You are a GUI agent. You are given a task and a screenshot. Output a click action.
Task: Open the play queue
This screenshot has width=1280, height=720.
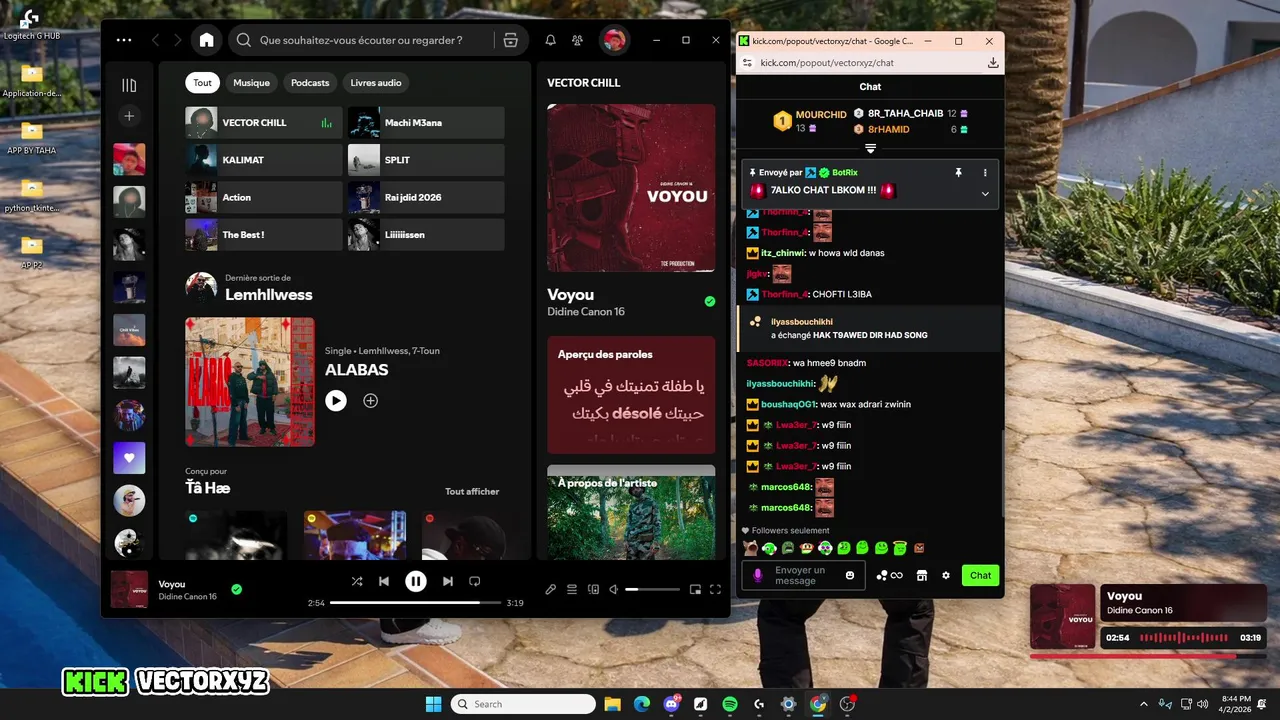coord(572,590)
